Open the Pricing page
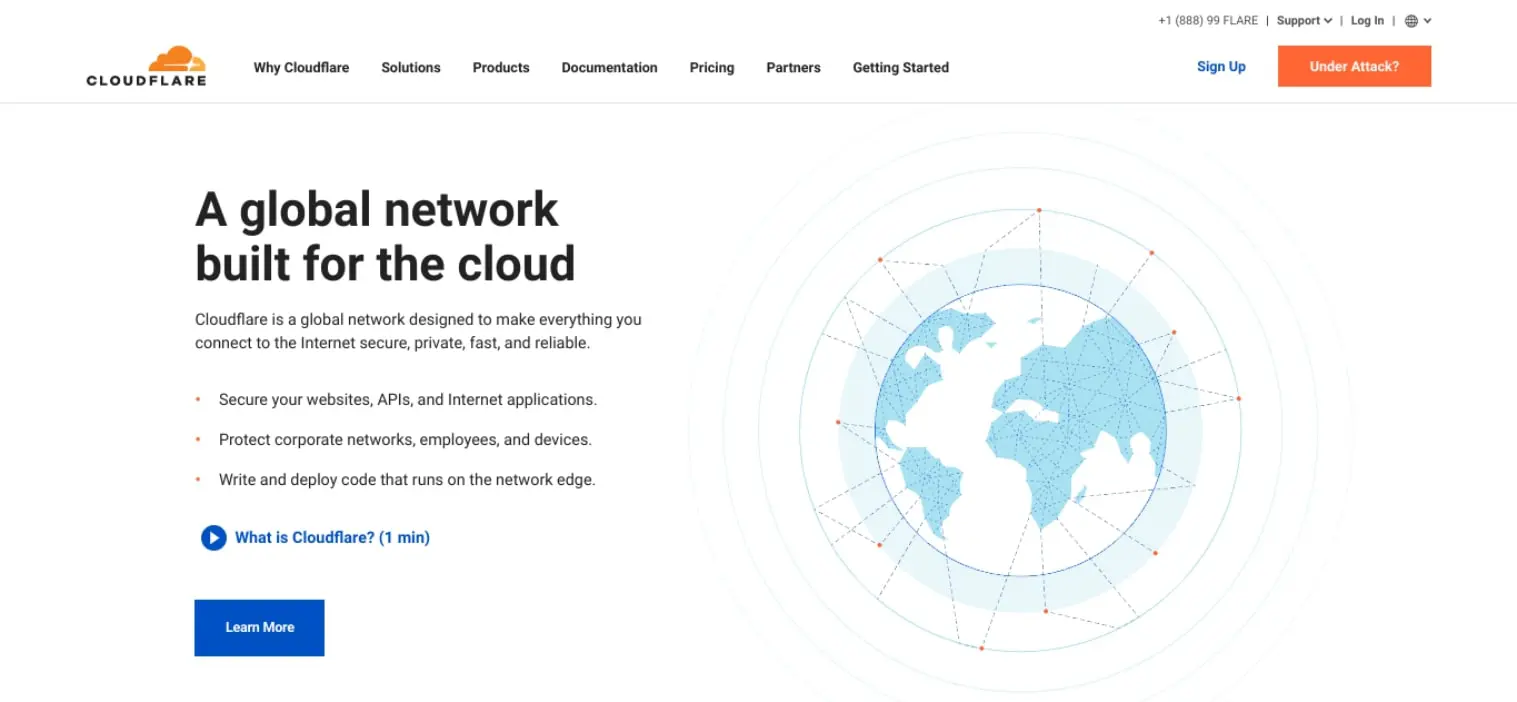Screen dimensions: 1517x702 coord(711,68)
